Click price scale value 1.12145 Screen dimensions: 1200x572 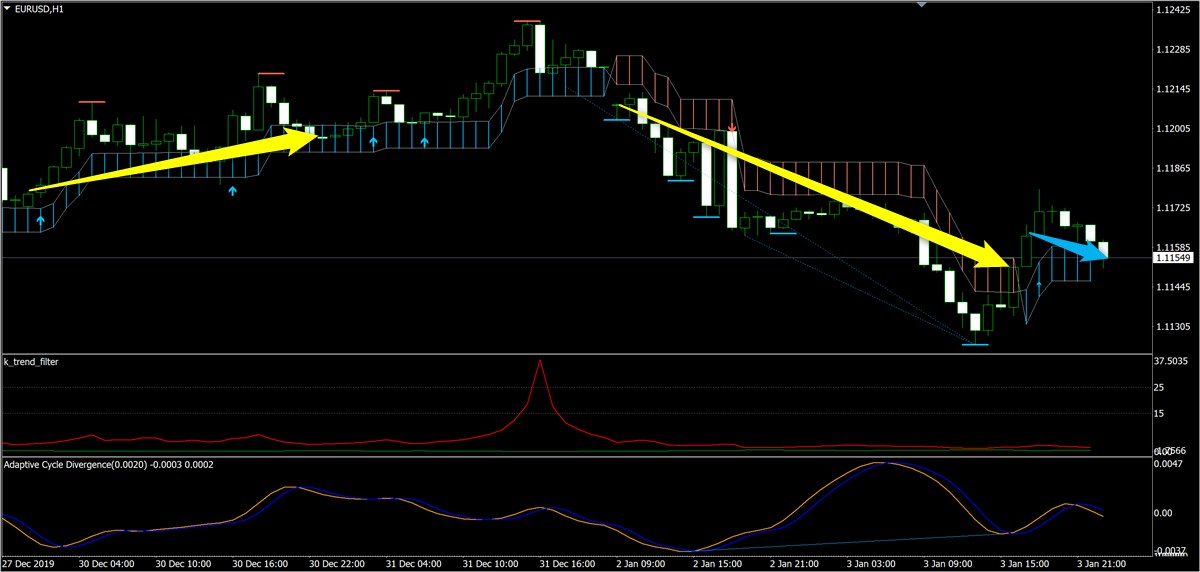tap(1171, 90)
